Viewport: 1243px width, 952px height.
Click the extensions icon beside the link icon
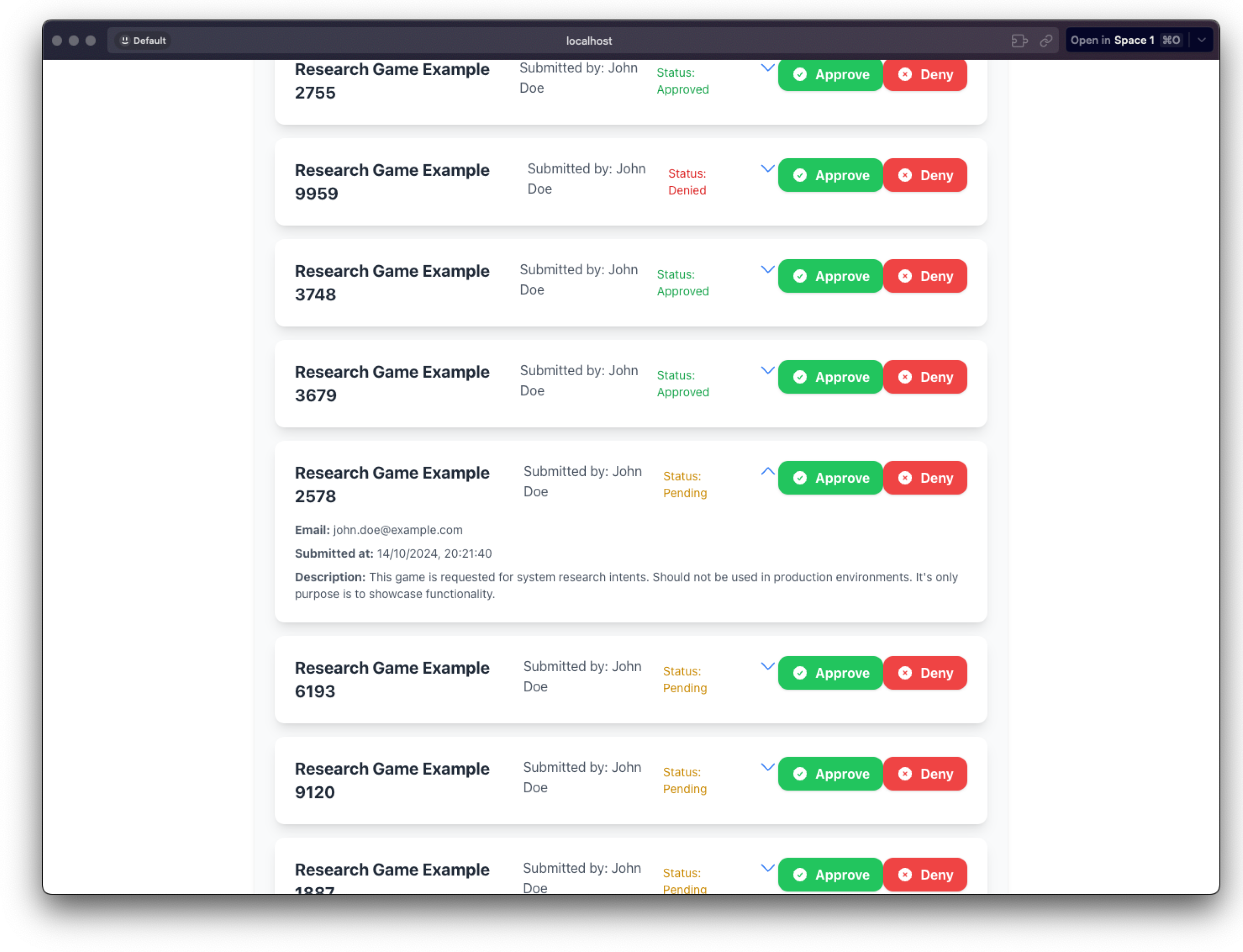point(1019,40)
